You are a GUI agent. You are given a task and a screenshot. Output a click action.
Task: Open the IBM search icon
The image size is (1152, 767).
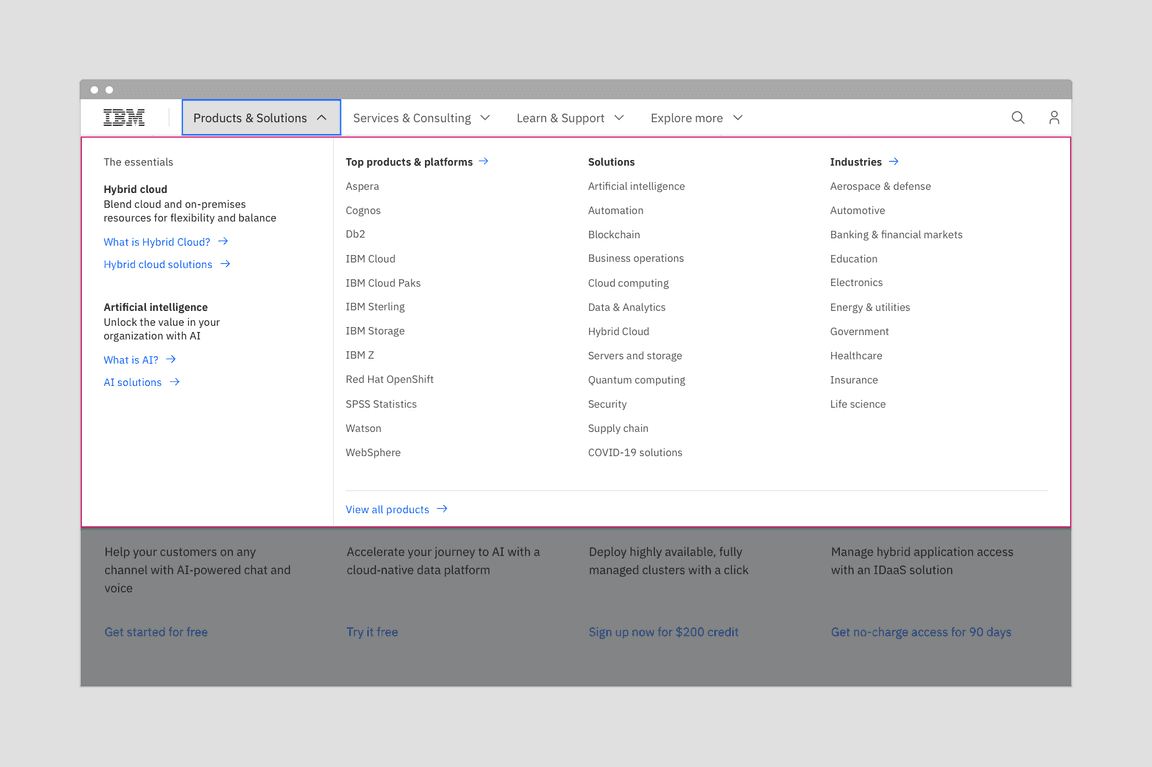pos(1018,118)
